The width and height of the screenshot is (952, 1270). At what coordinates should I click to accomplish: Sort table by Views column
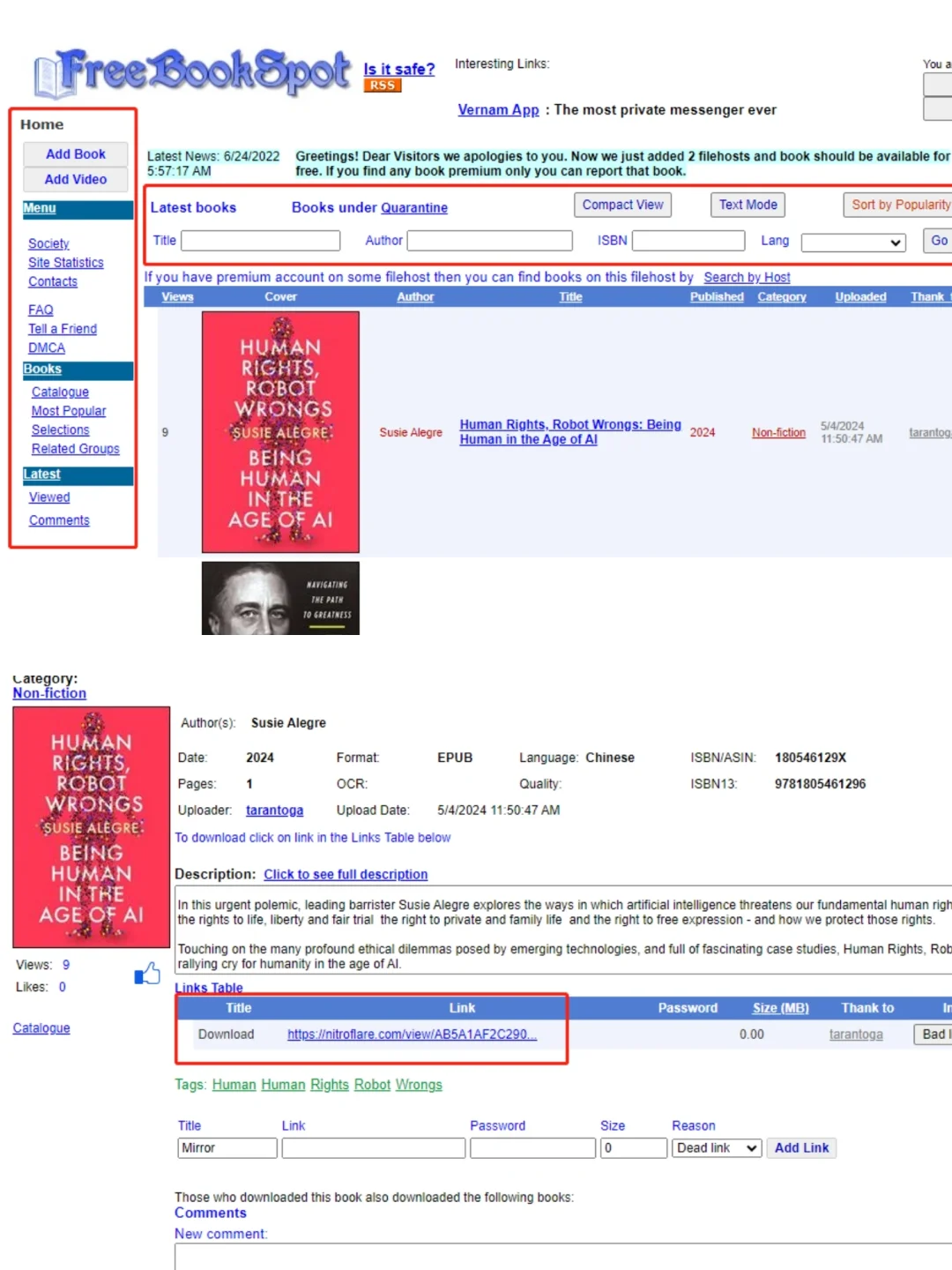tap(177, 297)
